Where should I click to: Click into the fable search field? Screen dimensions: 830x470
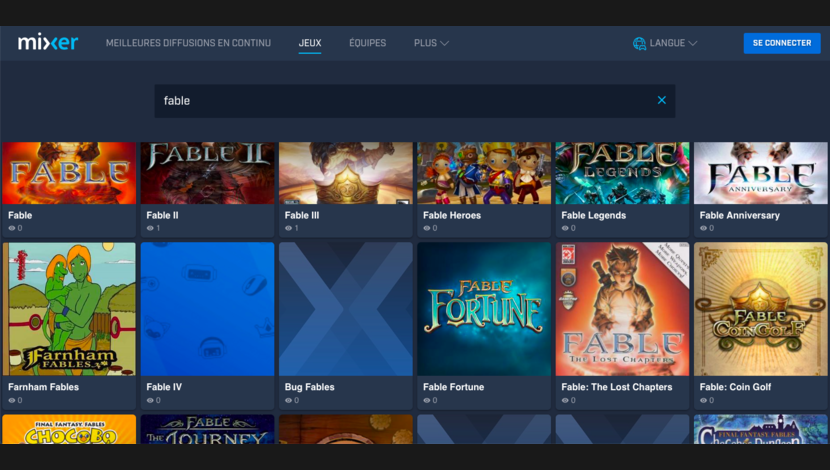click(400, 100)
